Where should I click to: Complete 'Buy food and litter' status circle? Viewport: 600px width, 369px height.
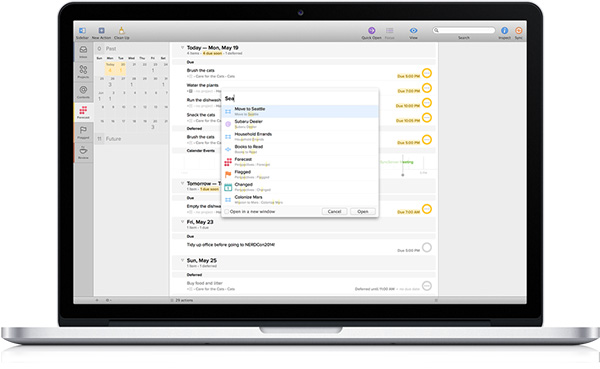click(427, 286)
